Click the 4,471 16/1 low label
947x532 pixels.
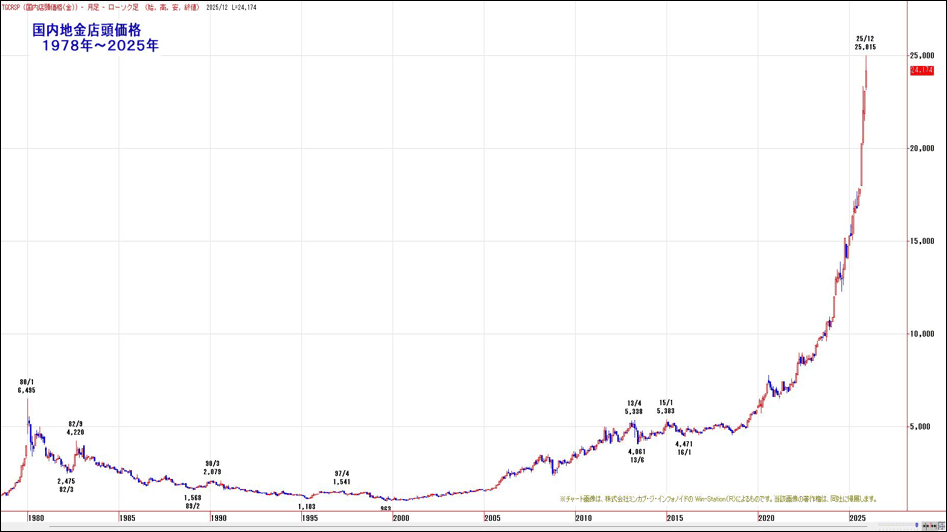click(684, 448)
